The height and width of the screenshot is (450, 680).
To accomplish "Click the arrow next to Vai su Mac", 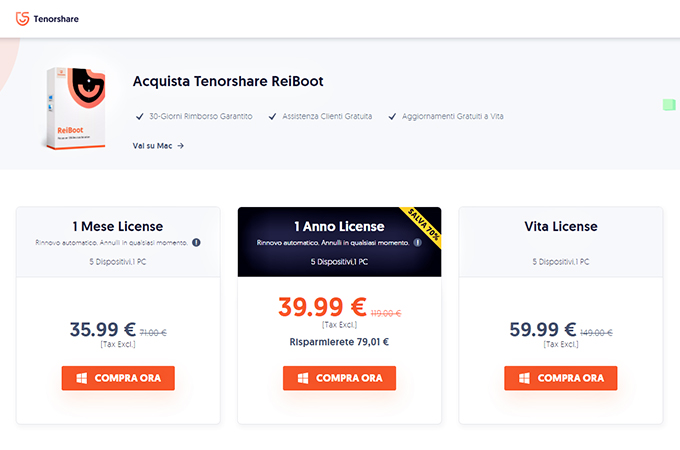I will click(x=180, y=146).
